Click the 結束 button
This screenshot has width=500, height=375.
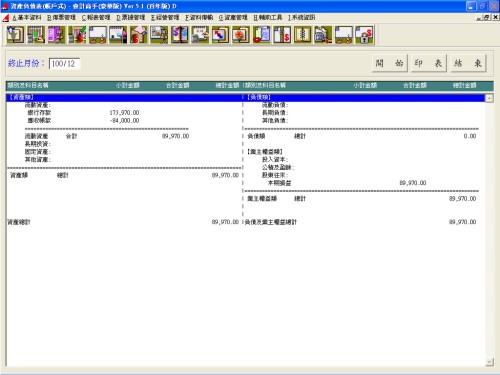pyautogui.click(x=468, y=63)
